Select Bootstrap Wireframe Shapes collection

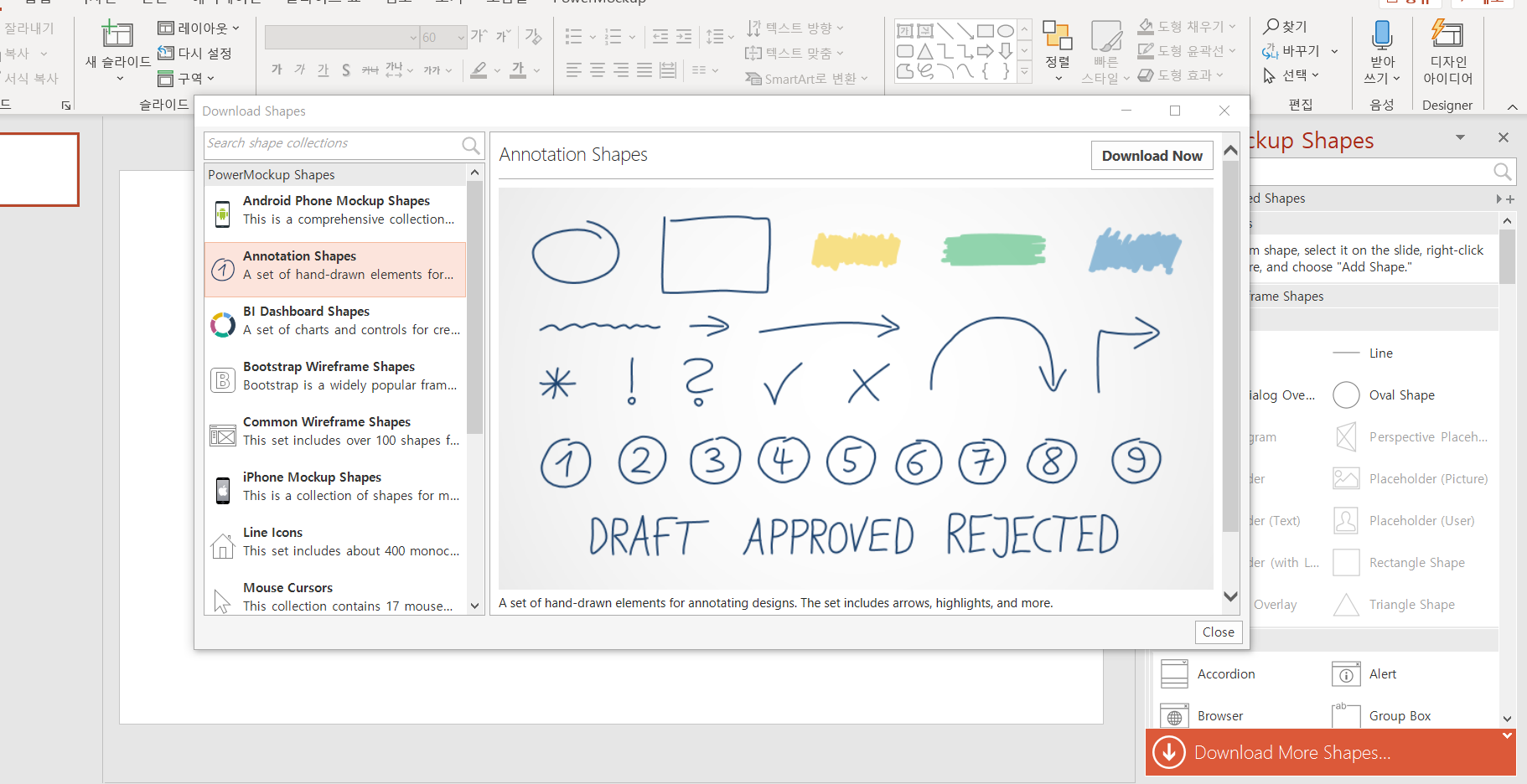tap(335, 380)
